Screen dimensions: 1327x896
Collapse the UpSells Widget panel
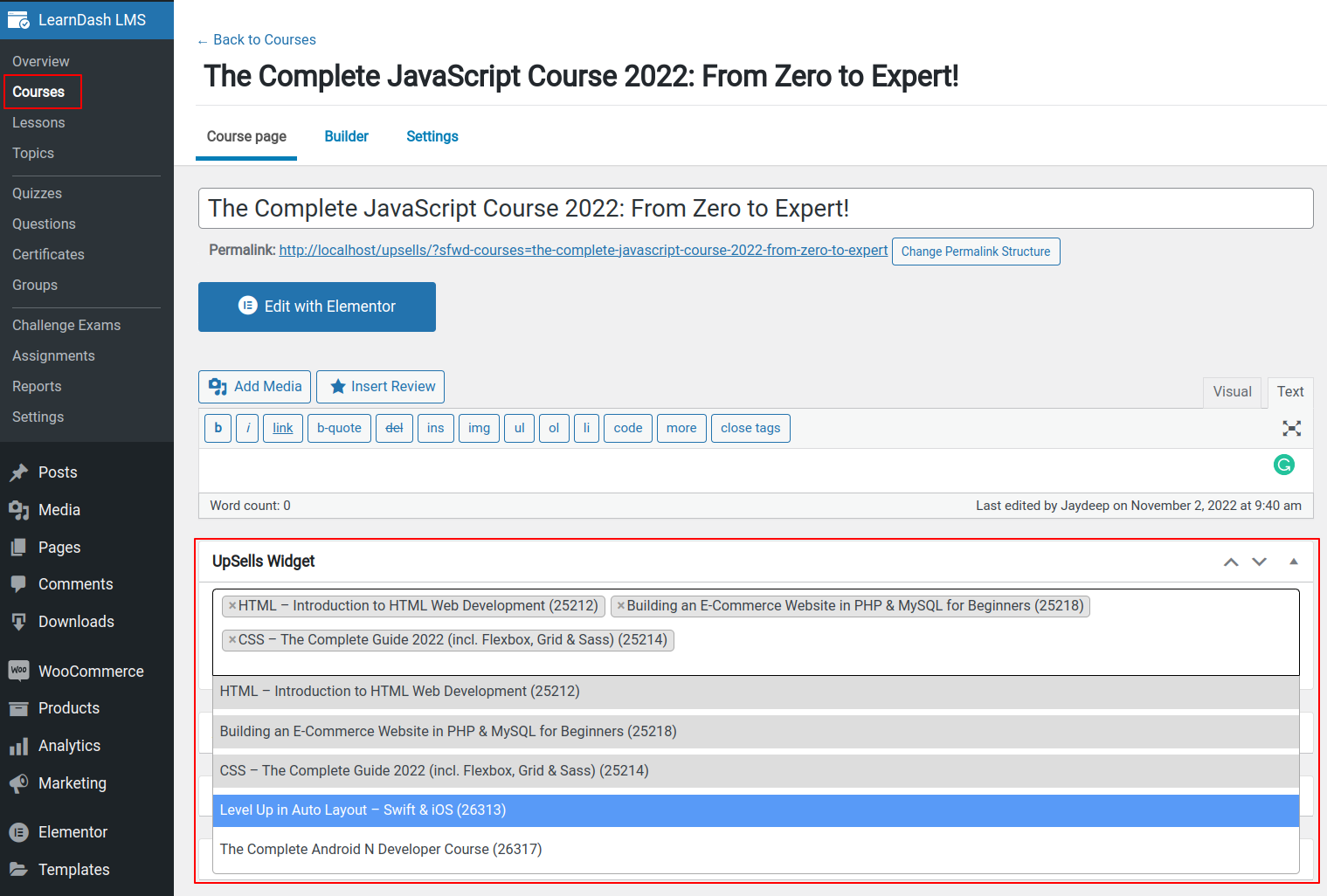(x=1294, y=562)
